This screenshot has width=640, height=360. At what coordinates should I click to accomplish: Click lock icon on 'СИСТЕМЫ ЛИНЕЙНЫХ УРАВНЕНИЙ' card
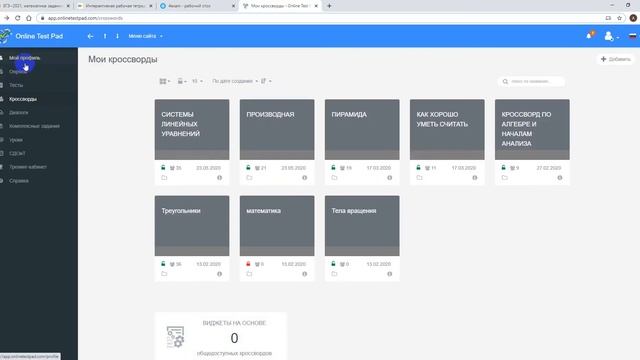tap(163, 168)
